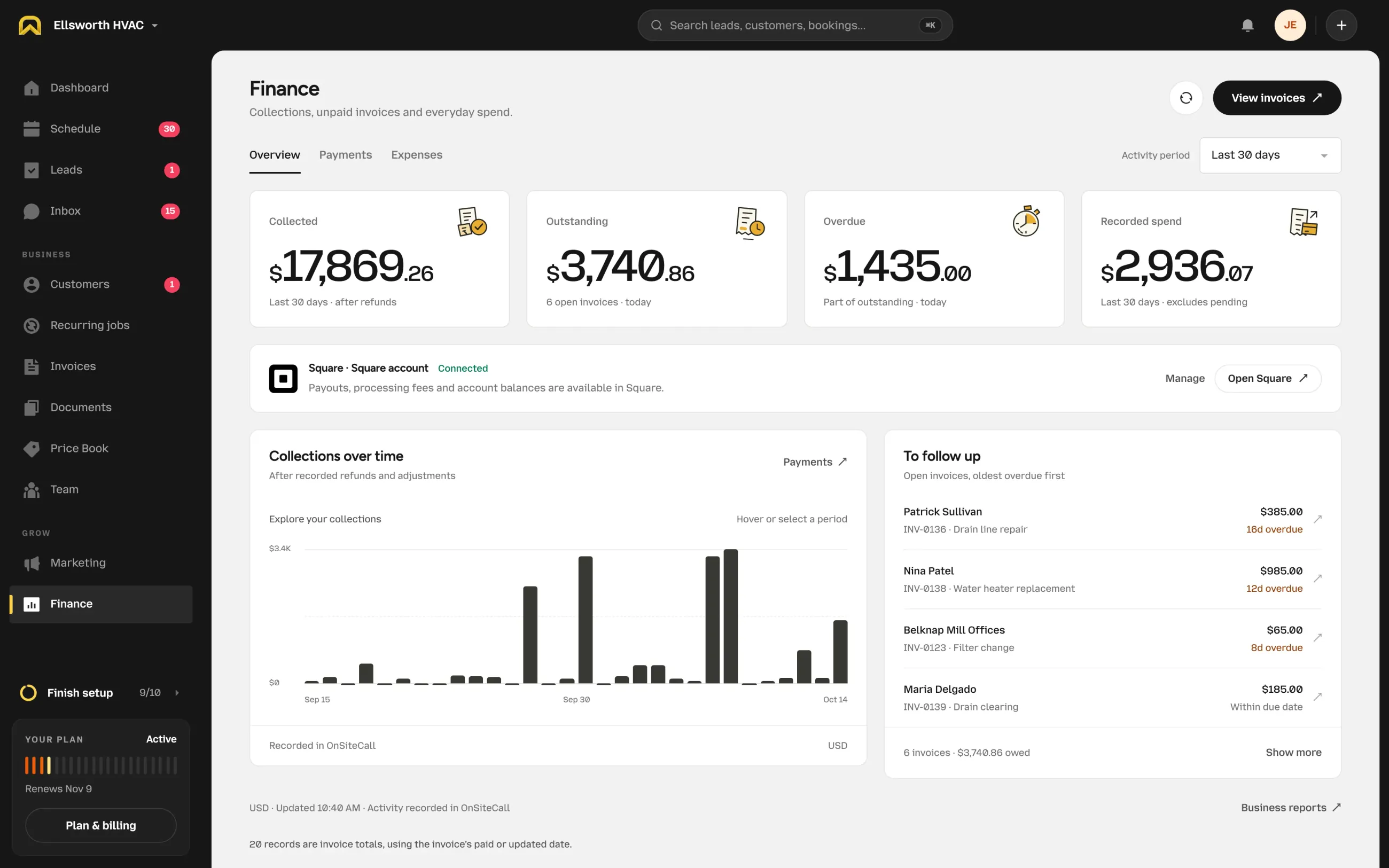The image size is (1389, 868).
Task: Click the View invoices button
Action: (1276, 98)
